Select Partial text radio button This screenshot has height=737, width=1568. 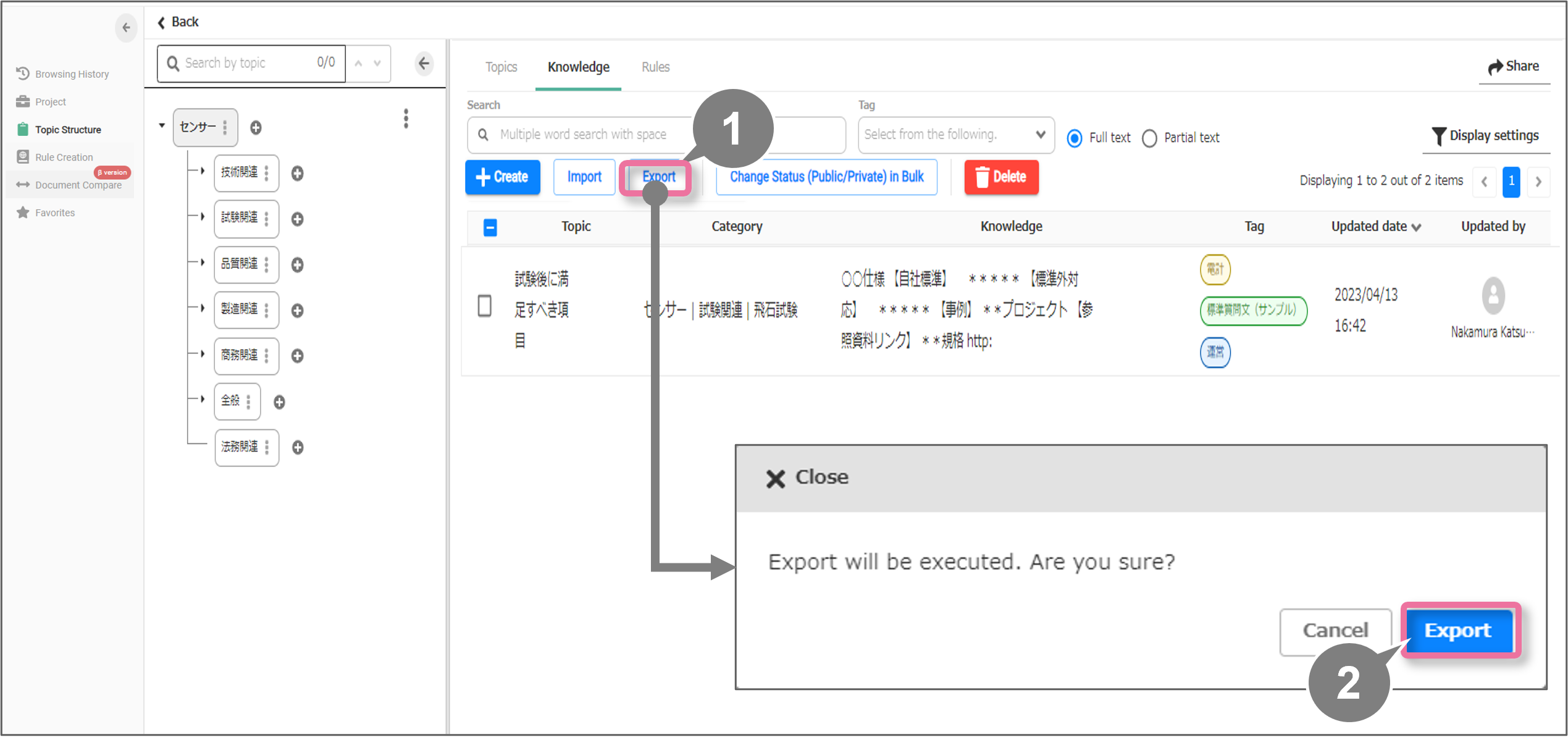pyautogui.click(x=1149, y=138)
